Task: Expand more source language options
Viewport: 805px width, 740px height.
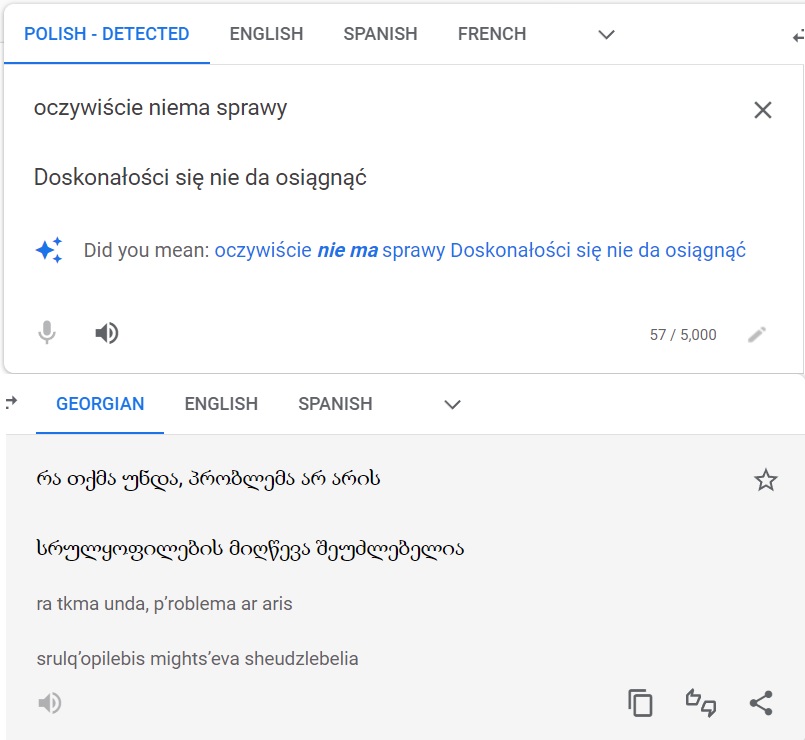Action: click(605, 34)
